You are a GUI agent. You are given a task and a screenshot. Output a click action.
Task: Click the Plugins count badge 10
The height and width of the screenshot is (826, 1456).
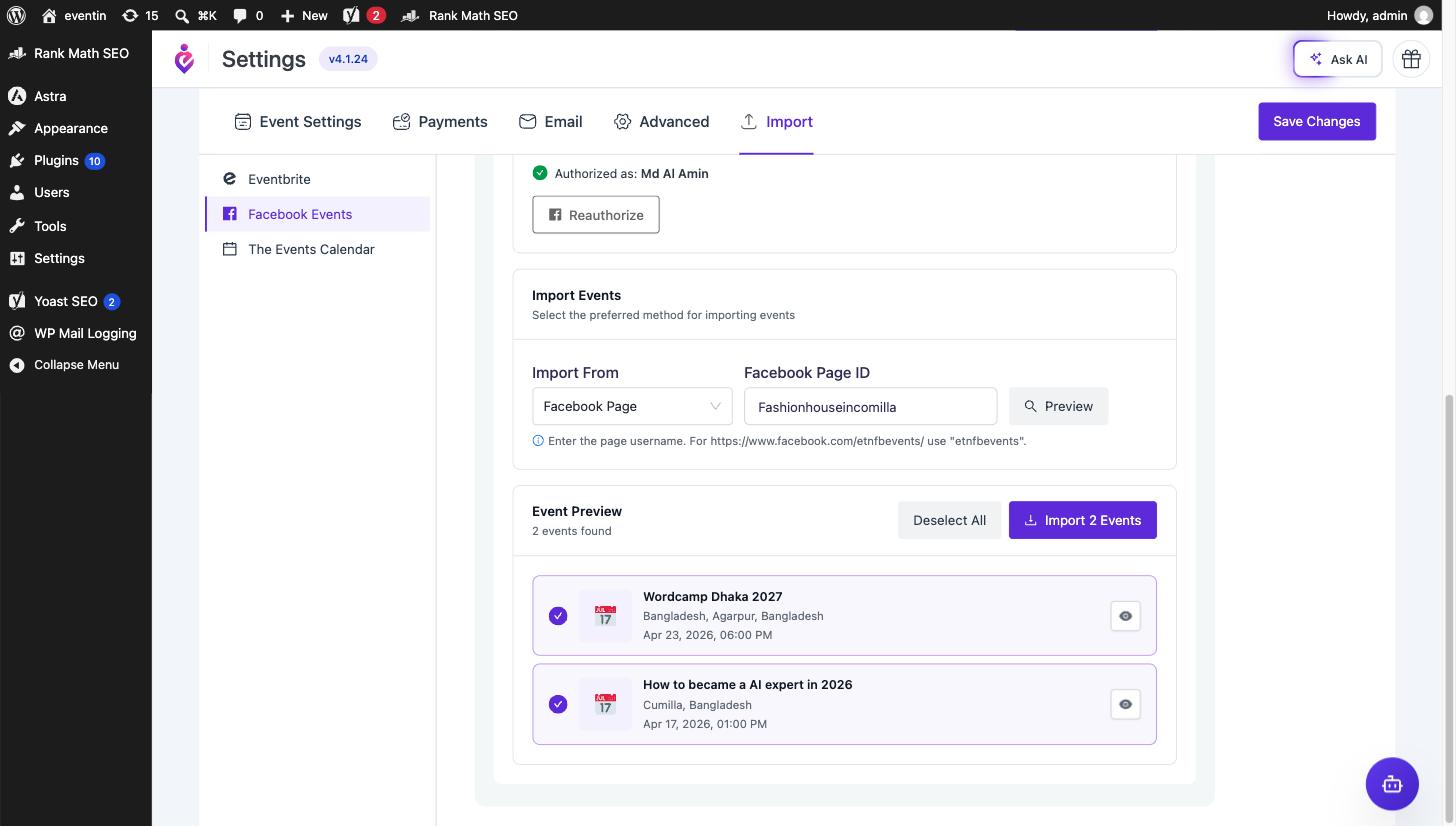pos(95,161)
